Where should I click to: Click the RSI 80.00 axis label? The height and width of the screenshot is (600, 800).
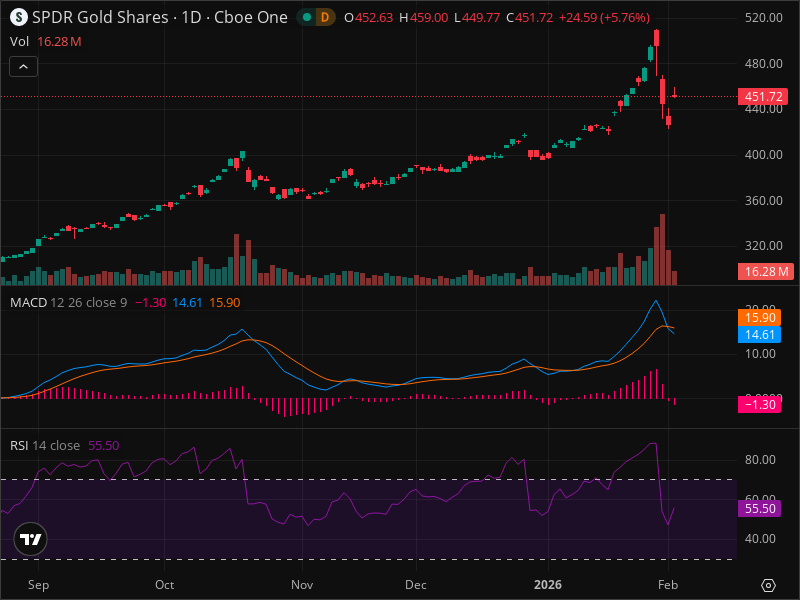[x=760, y=460]
